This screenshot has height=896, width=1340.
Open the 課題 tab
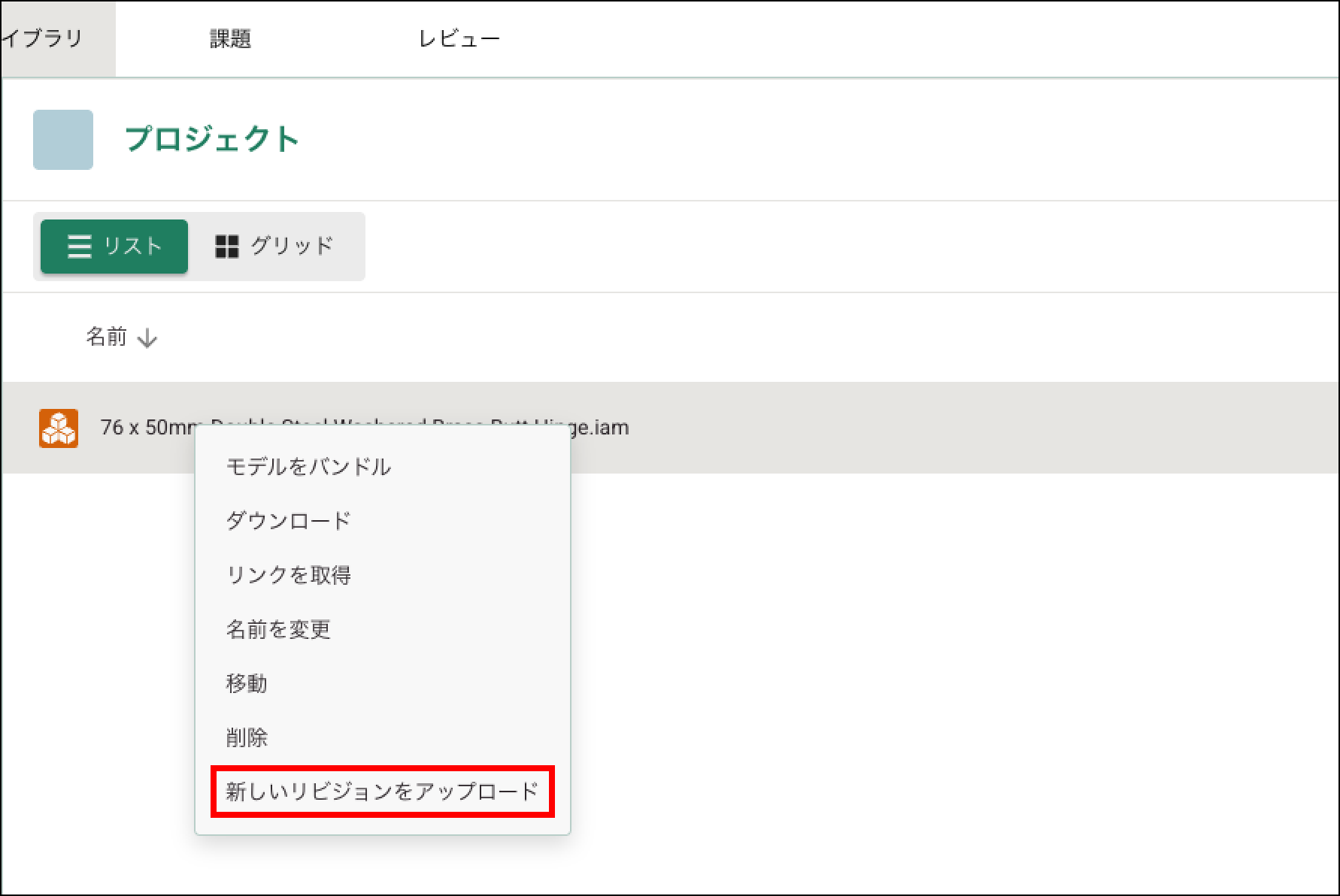[x=230, y=39]
